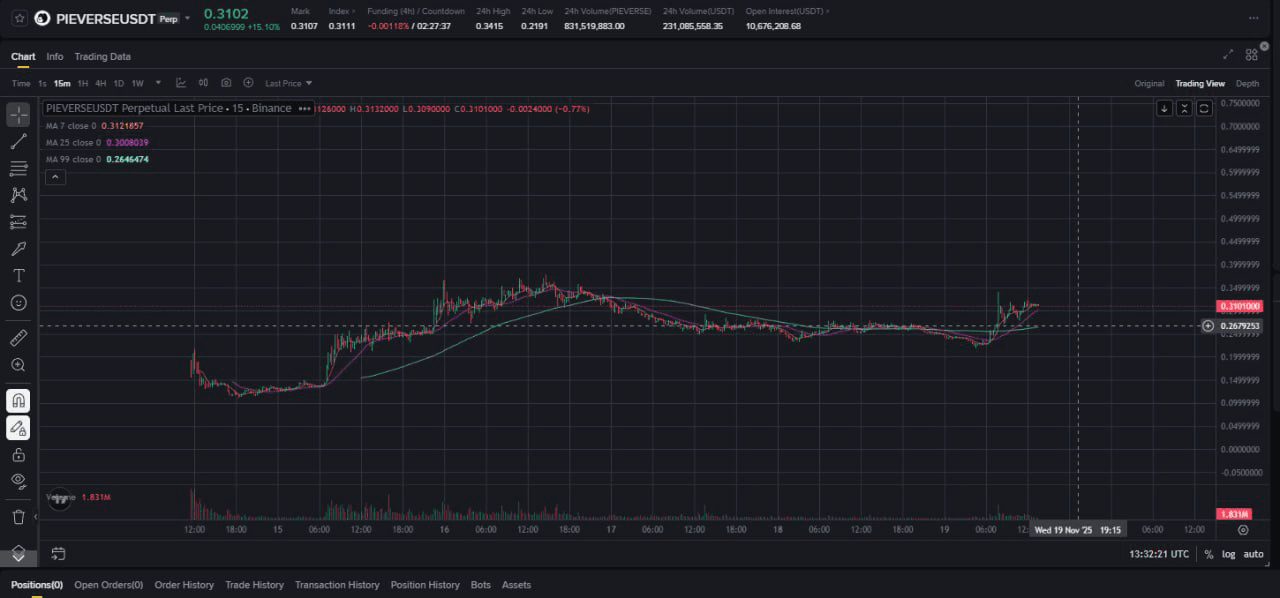Switch to Original chart view
The image size is (1280, 598).
pyautogui.click(x=1149, y=84)
